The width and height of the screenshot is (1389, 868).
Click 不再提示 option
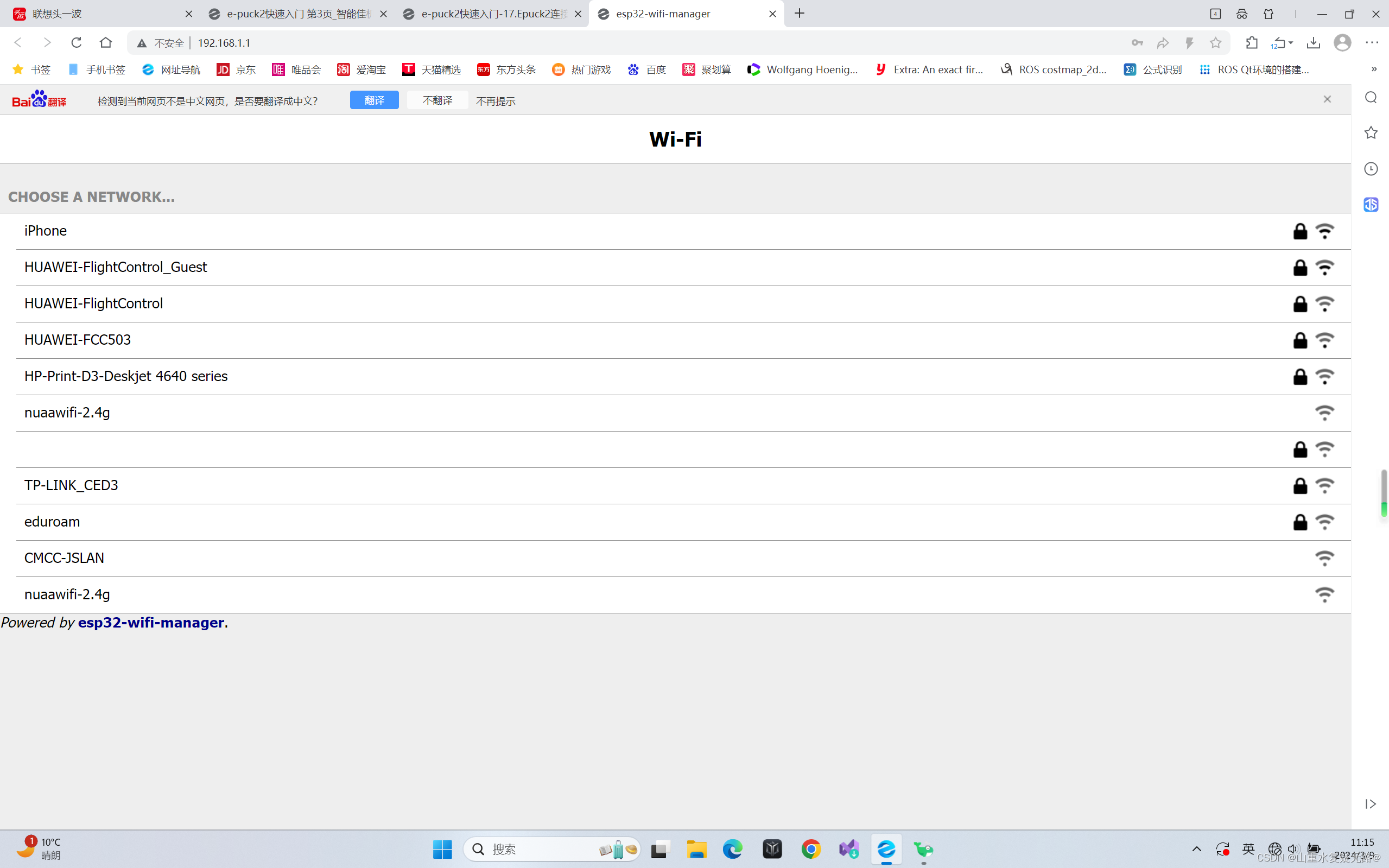(x=496, y=101)
